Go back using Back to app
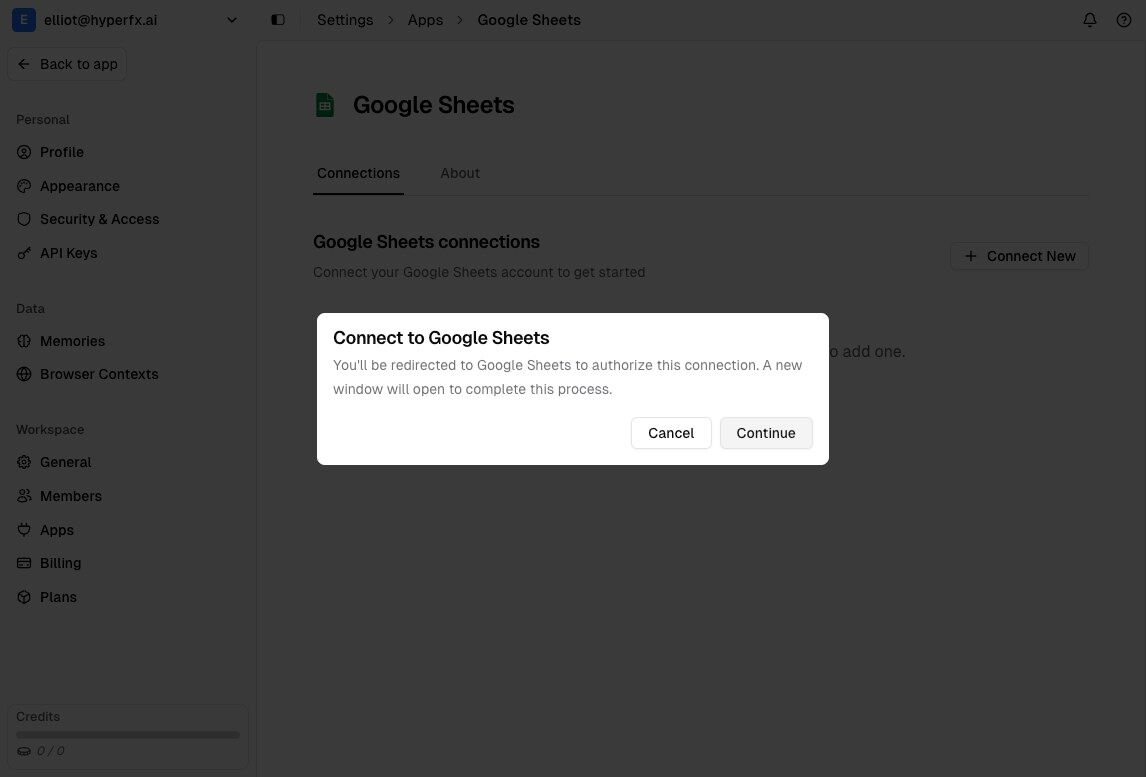The image size is (1146, 777). click(67, 64)
